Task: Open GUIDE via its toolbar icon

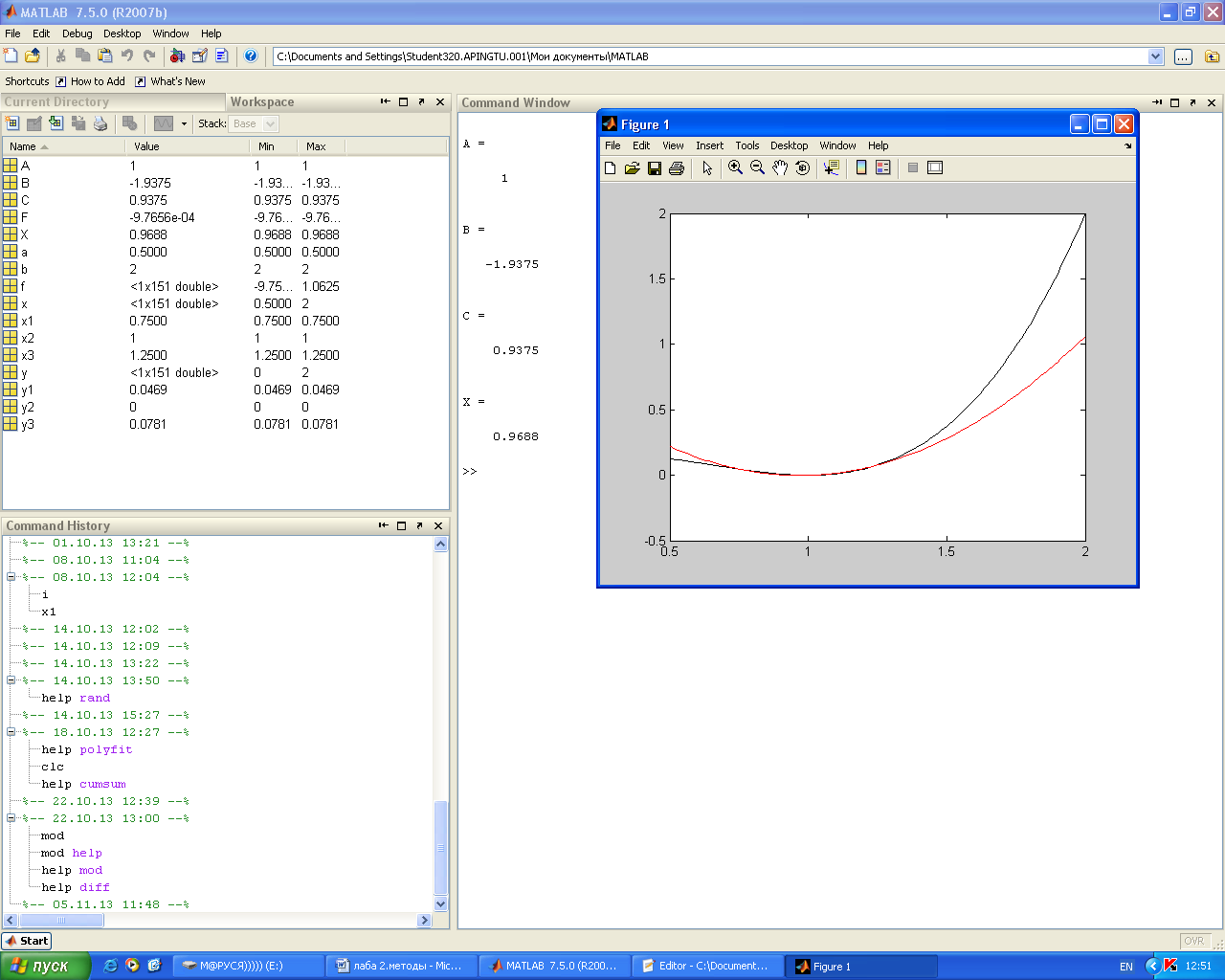Action: pyautogui.click(x=200, y=56)
